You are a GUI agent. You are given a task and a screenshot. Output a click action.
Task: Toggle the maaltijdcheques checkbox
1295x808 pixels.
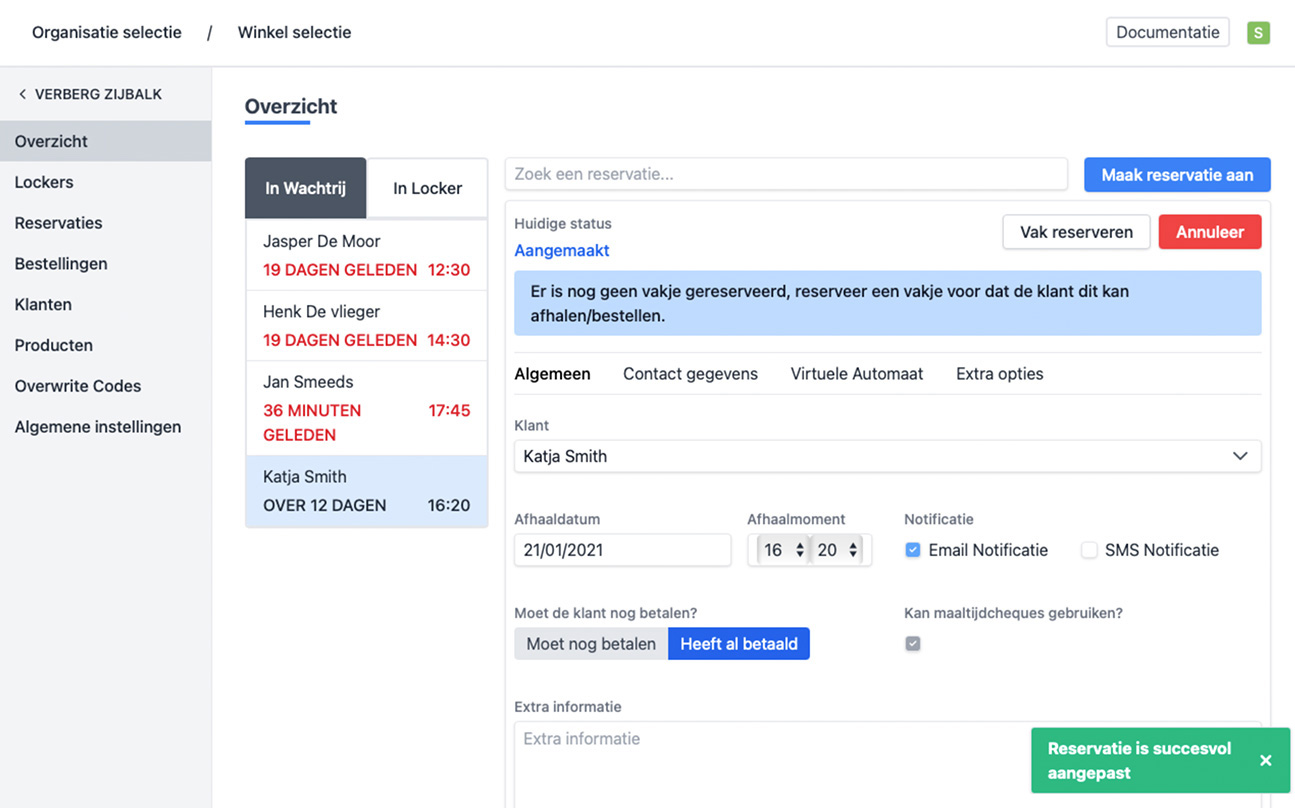coord(912,644)
